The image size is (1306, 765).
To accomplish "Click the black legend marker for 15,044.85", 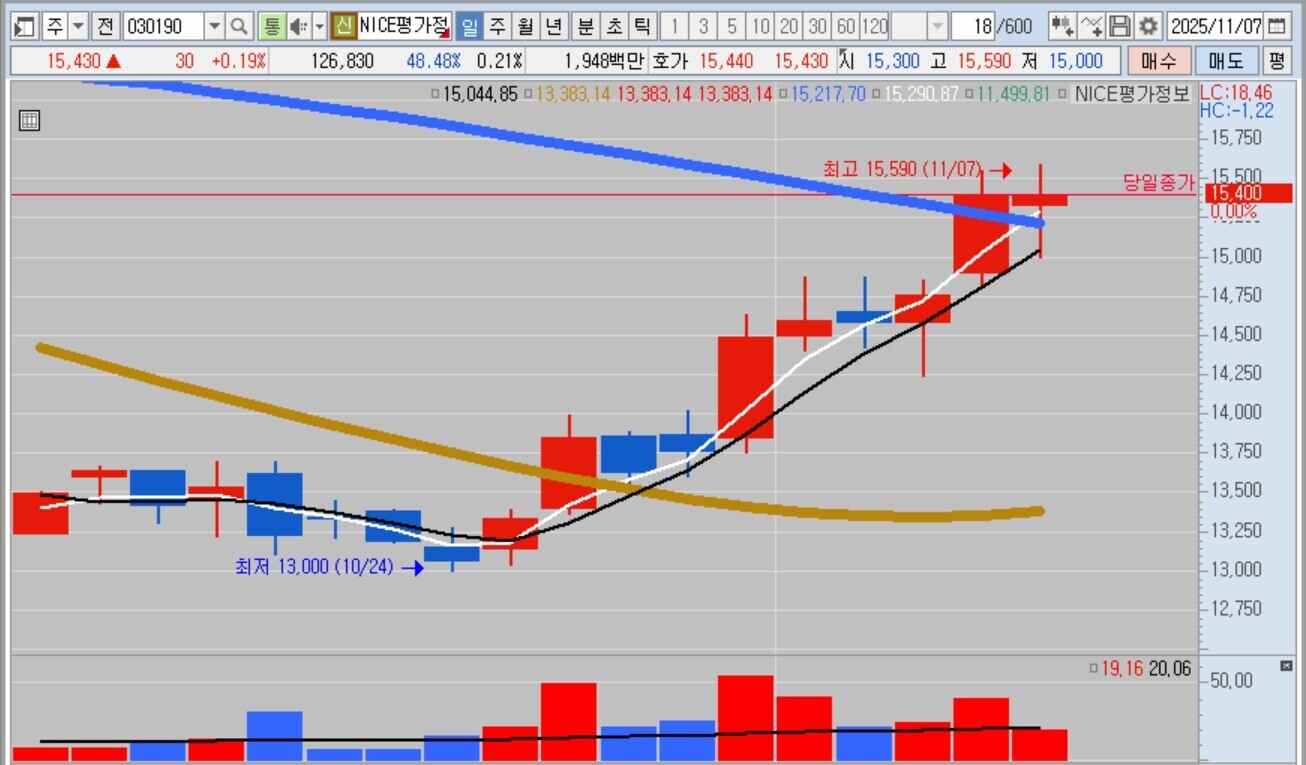I will 435,95.
